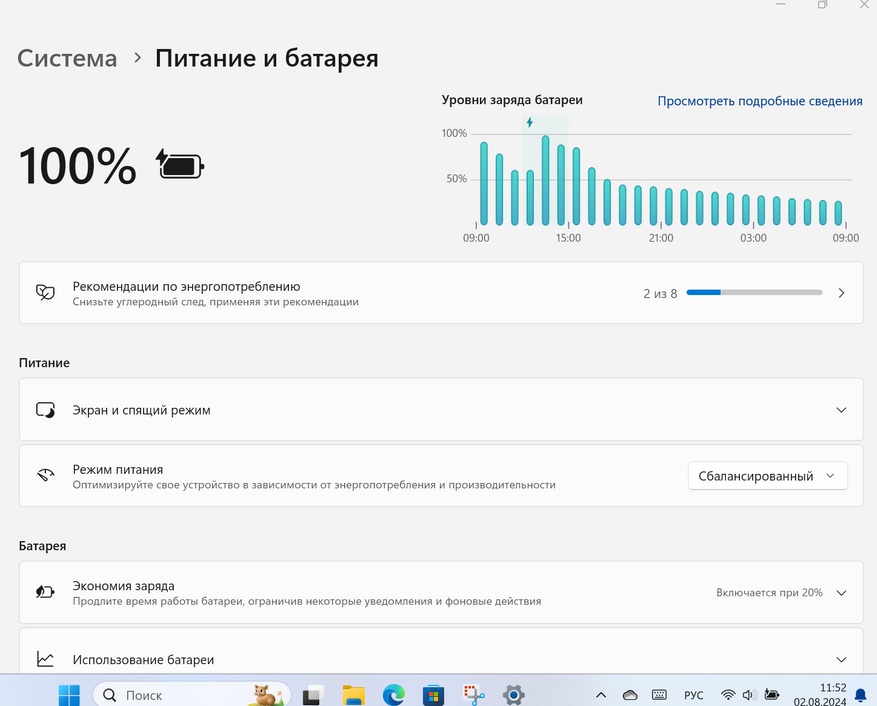The height and width of the screenshot is (706, 877).
Task: Launch Microsoft Edge from the taskbar
Action: point(393,694)
